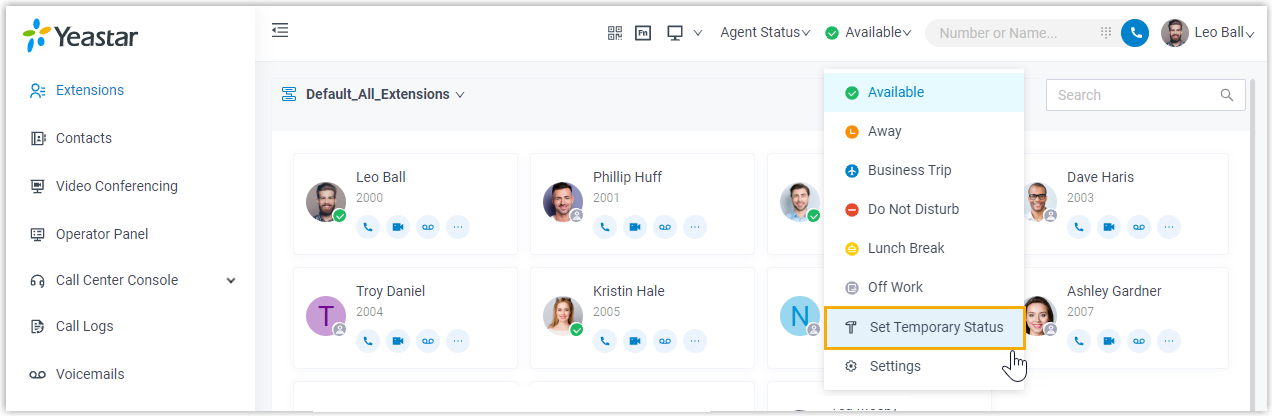1273x417 pixels.
Task: Select Do Not Disturb status
Action: (924, 209)
